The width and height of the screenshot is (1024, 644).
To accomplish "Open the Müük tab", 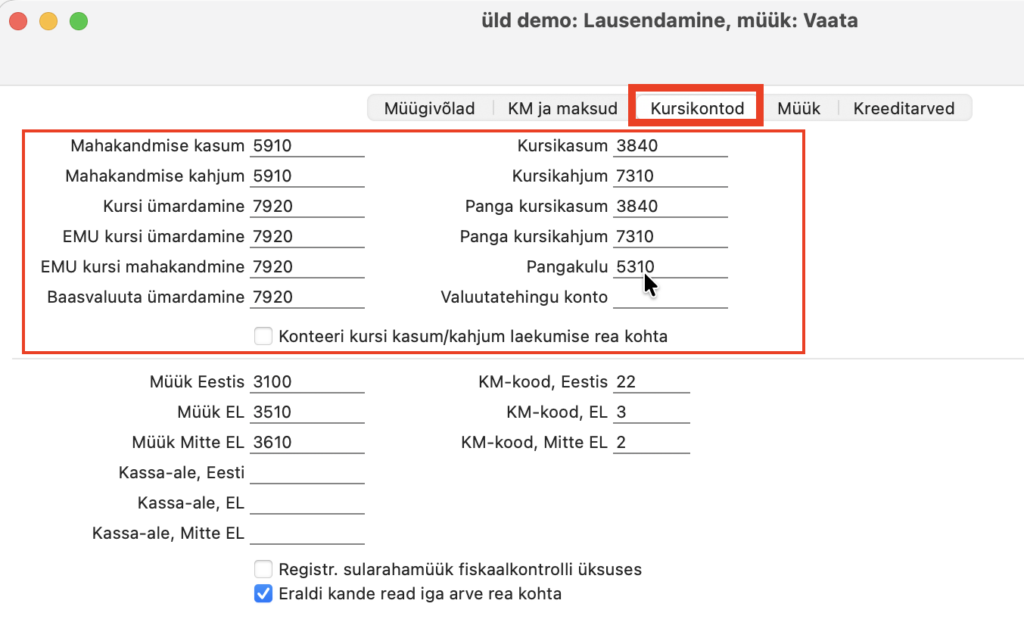I will (798, 108).
